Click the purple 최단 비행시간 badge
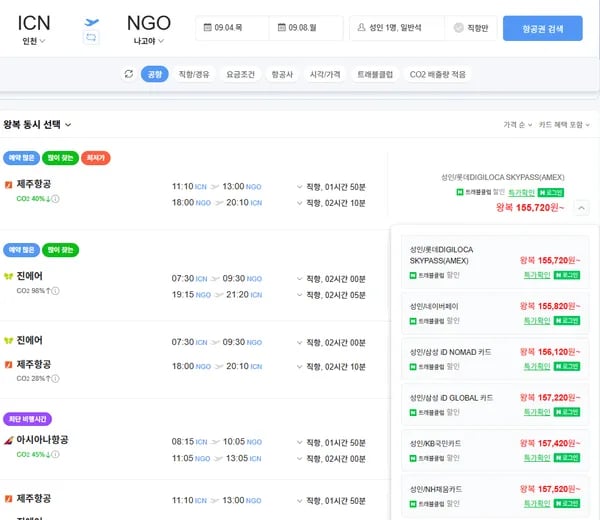Image resolution: width=600 pixels, height=520 pixels. tap(28, 419)
